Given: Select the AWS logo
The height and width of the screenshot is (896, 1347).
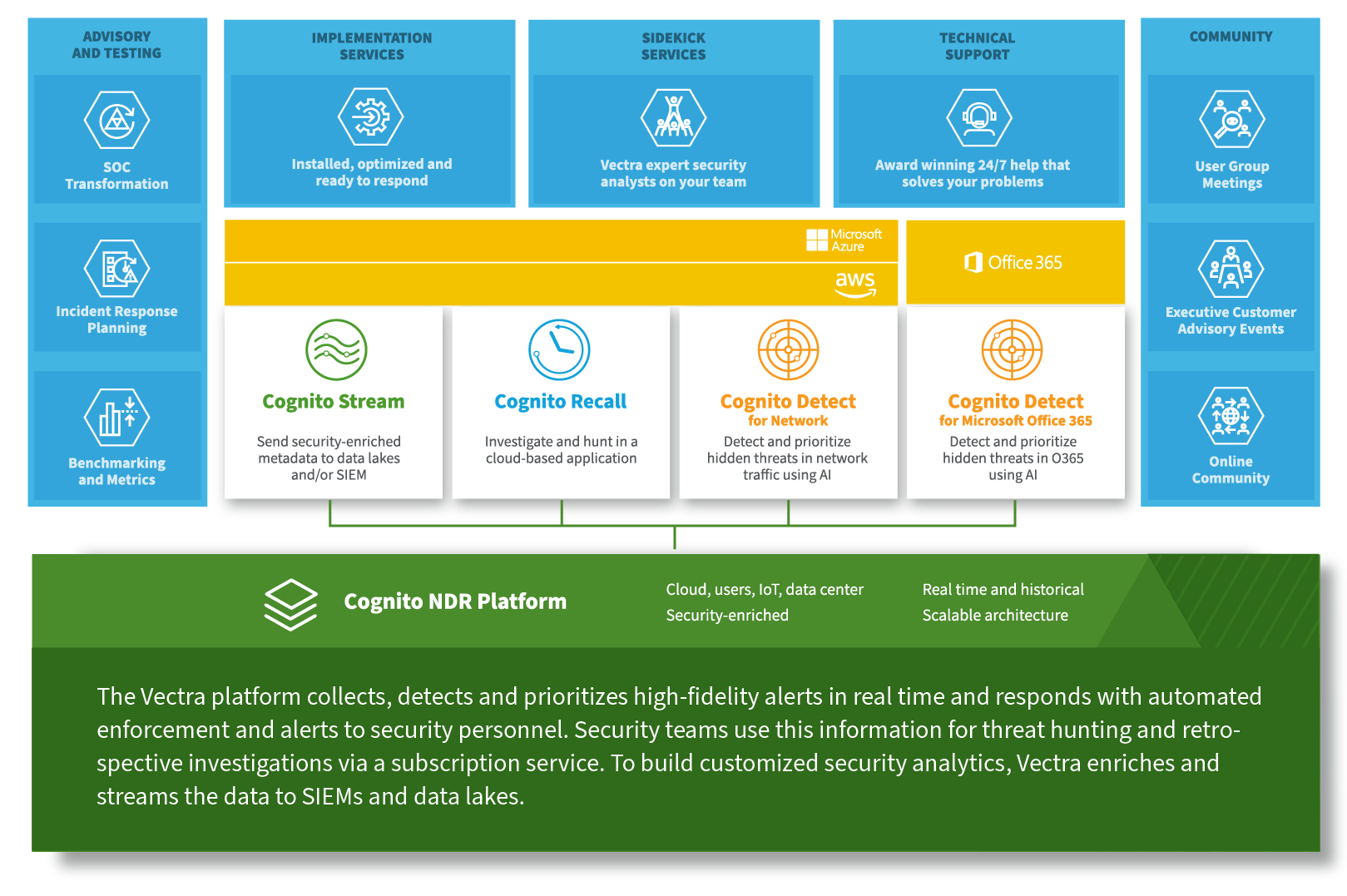Looking at the screenshot, I should (855, 283).
